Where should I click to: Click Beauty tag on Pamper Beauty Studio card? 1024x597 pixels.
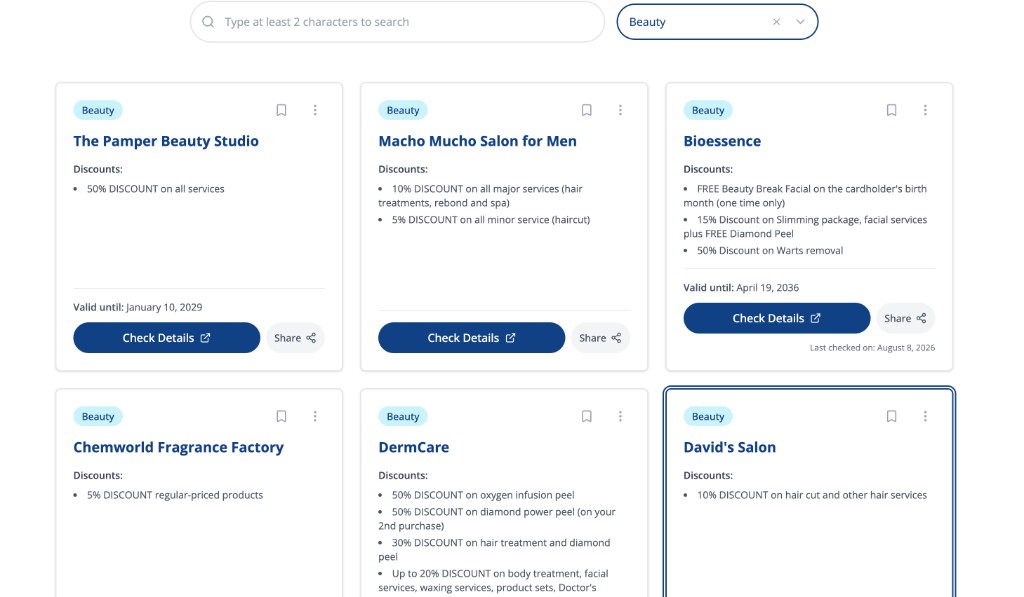98,110
